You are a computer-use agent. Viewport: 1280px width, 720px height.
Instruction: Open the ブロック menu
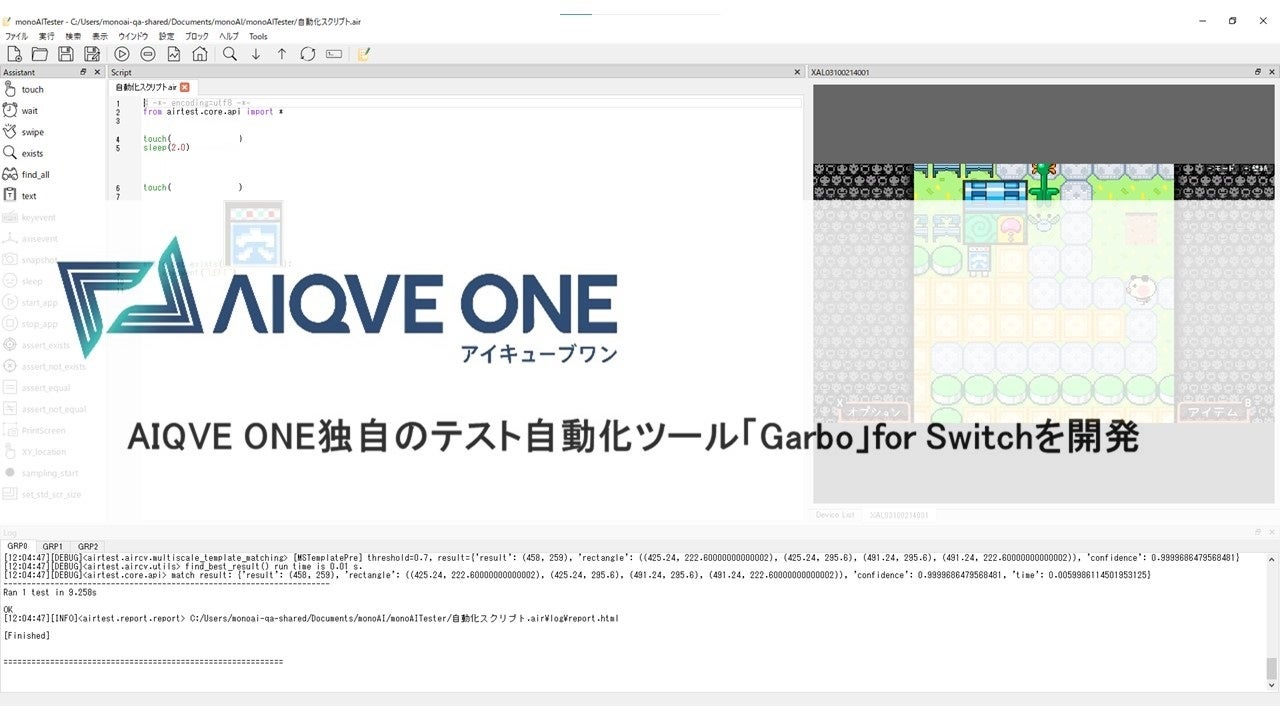pyautogui.click(x=197, y=36)
